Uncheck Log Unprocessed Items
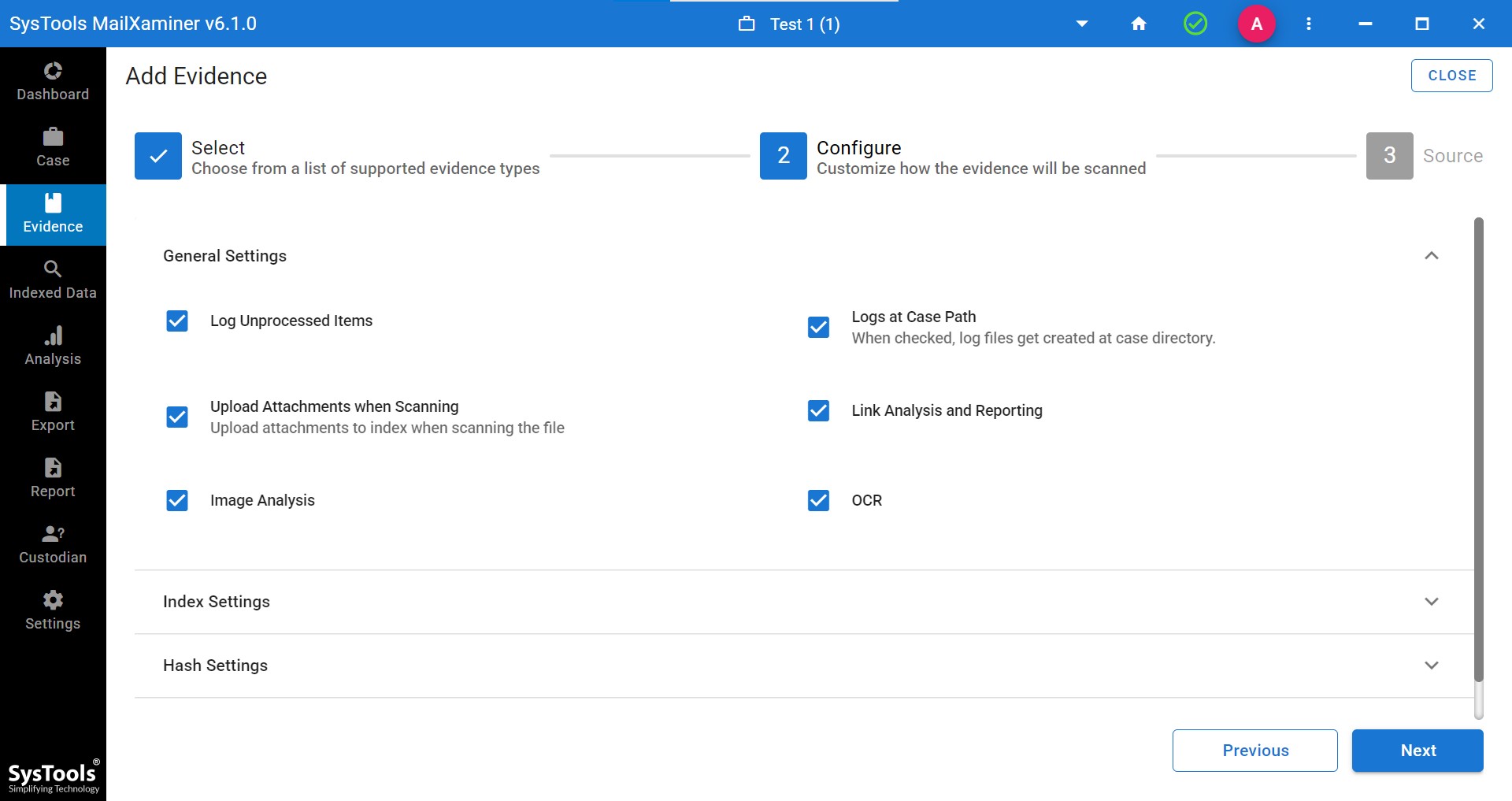The width and height of the screenshot is (1512, 801). tap(177, 321)
